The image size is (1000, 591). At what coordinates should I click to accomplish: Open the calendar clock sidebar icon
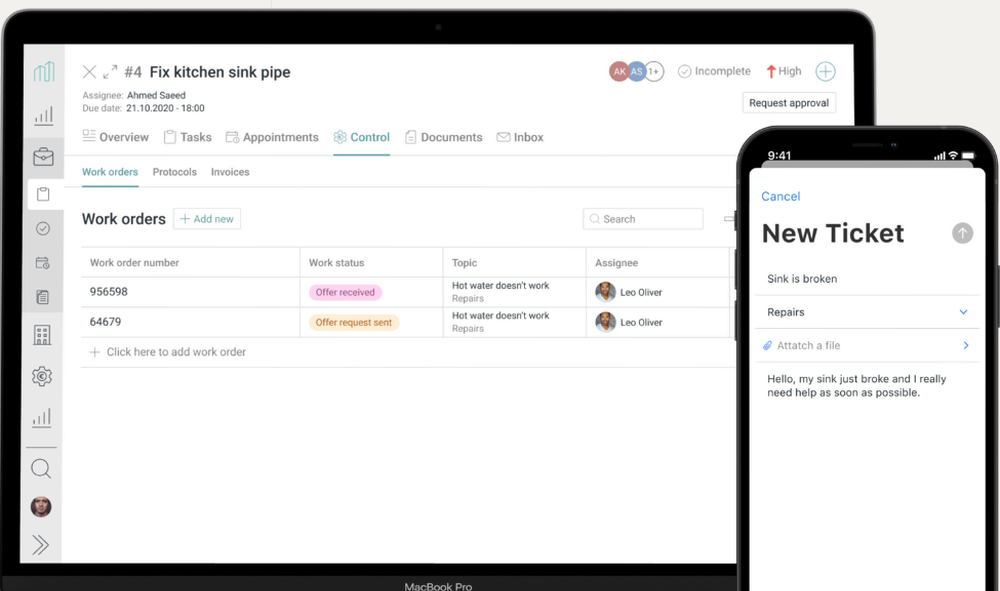43,263
